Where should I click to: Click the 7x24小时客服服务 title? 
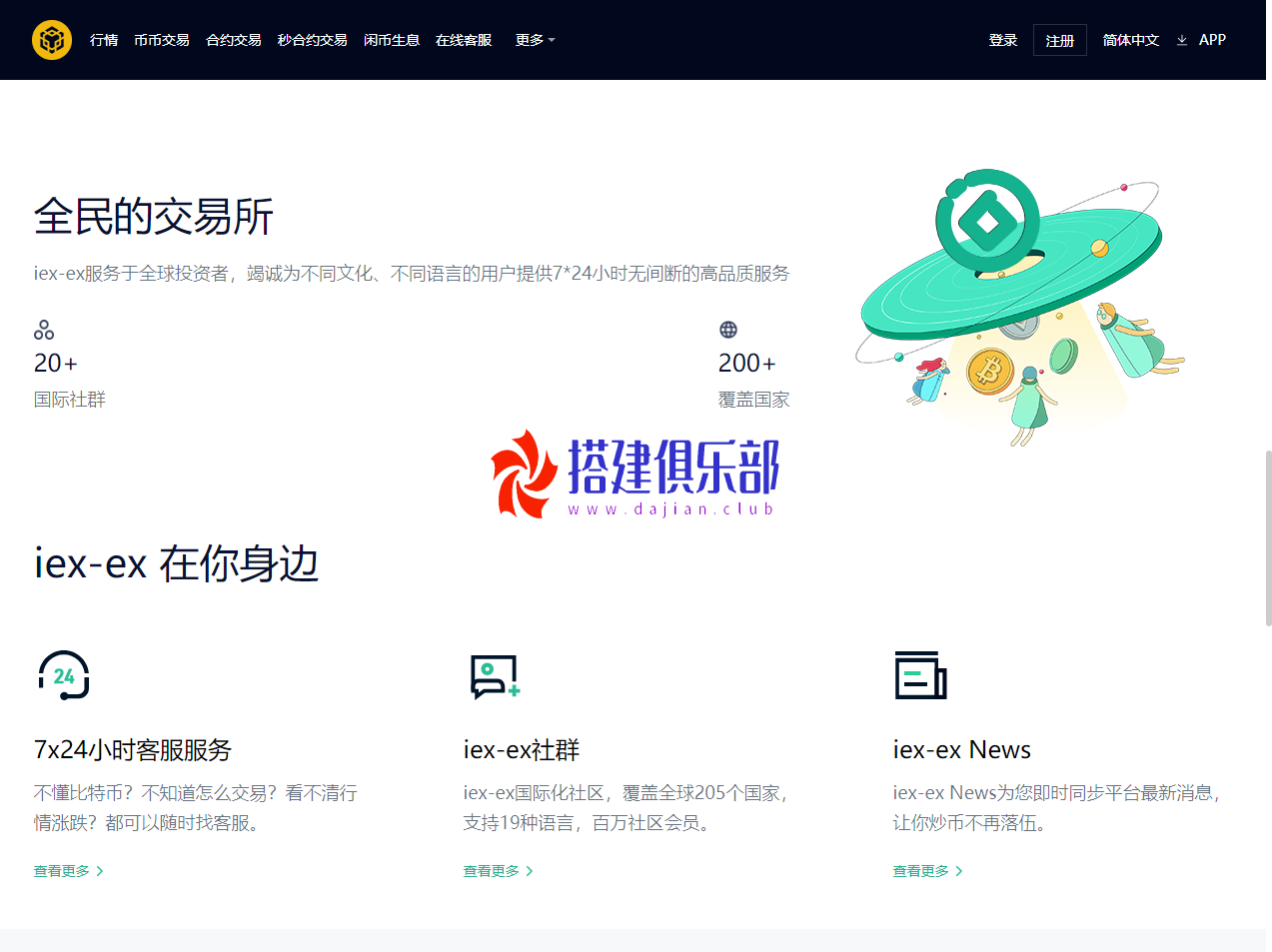(133, 750)
